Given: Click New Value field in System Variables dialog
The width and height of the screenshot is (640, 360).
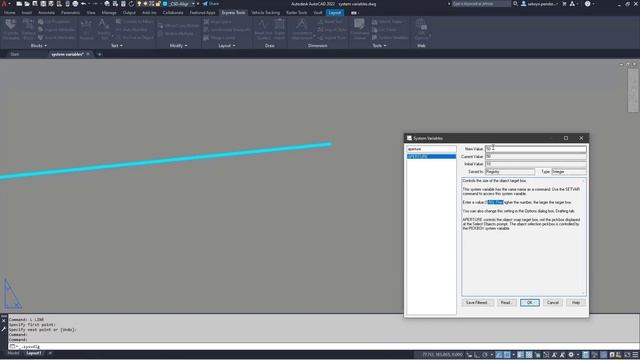Looking at the screenshot, I should tap(536, 149).
